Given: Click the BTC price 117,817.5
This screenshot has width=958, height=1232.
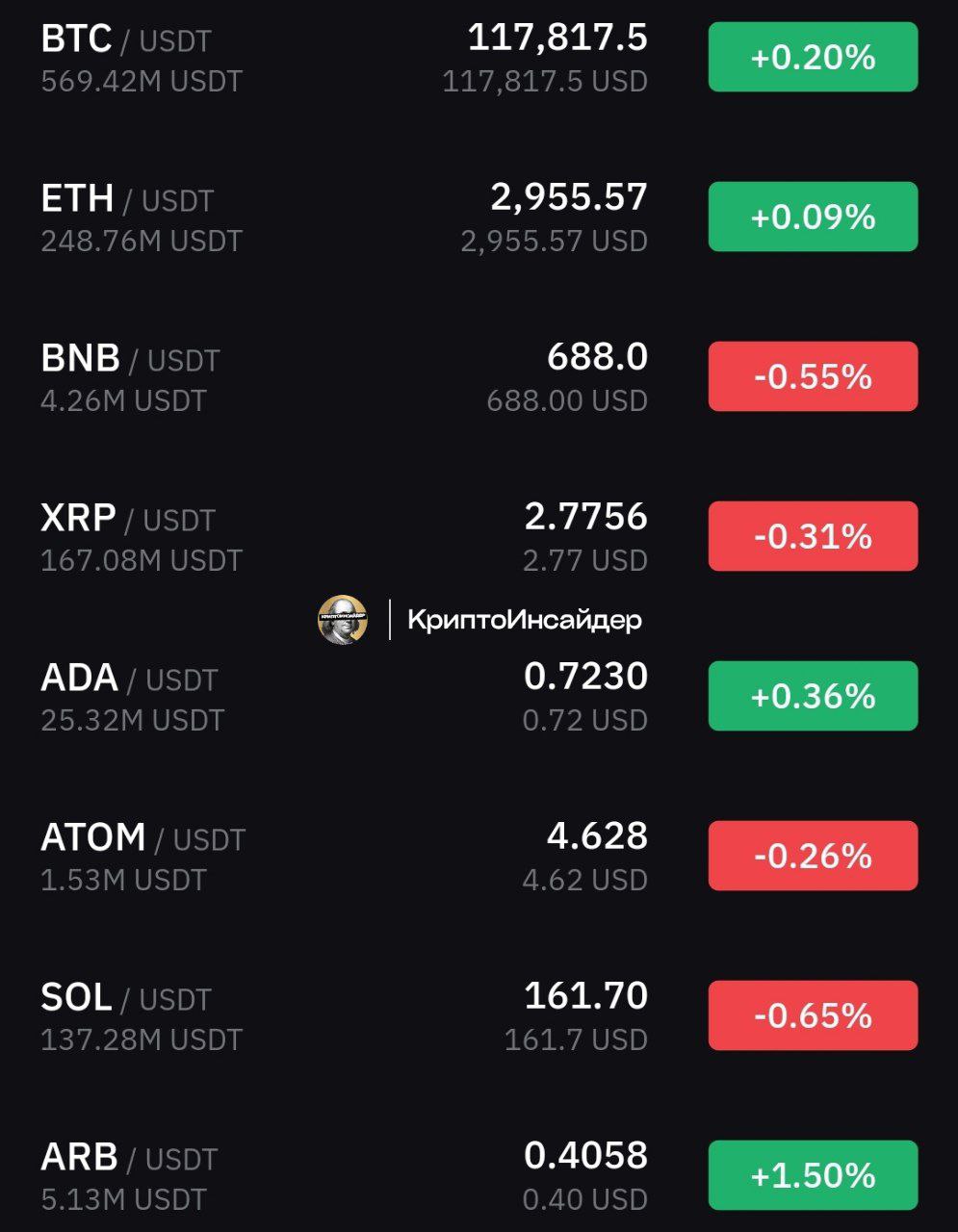Looking at the screenshot, I should click(557, 38).
